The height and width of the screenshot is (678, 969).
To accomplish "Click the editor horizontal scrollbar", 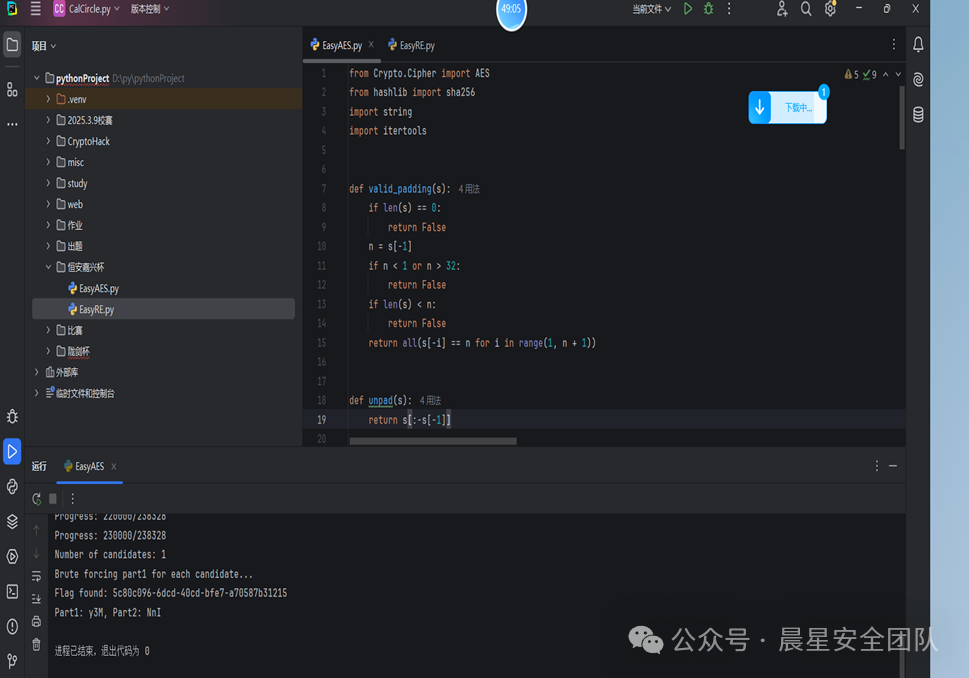I will coord(433,441).
